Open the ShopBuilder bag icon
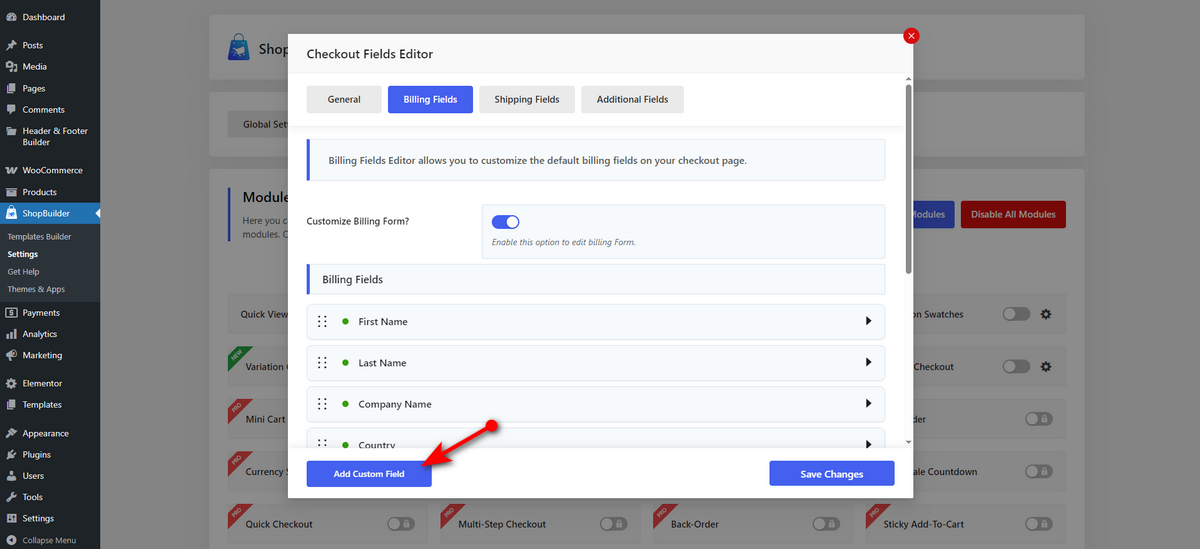Screen dimensions: 1200x549 pyautogui.click(x=11, y=213)
